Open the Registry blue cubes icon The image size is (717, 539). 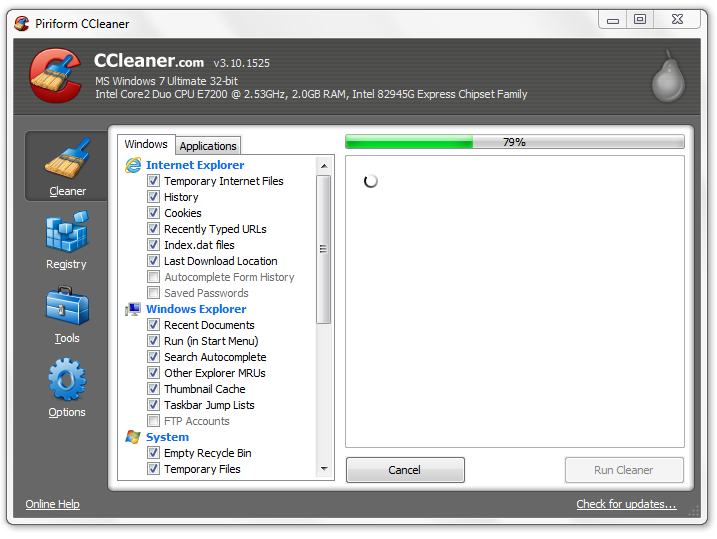67,231
